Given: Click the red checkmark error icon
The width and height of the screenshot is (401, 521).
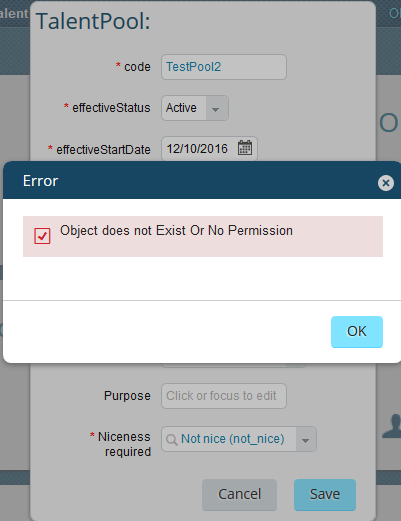Looking at the screenshot, I should point(42,236).
